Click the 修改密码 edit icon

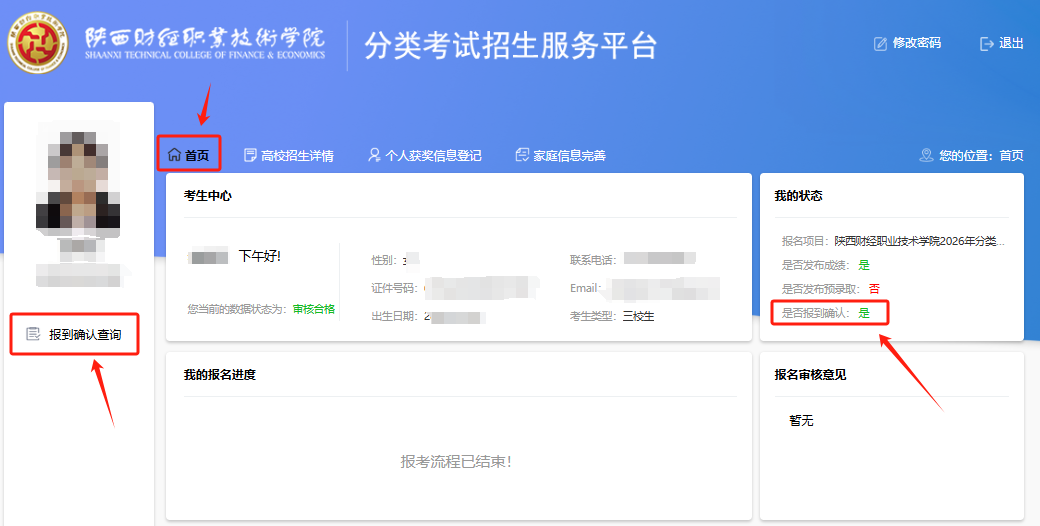[880, 43]
